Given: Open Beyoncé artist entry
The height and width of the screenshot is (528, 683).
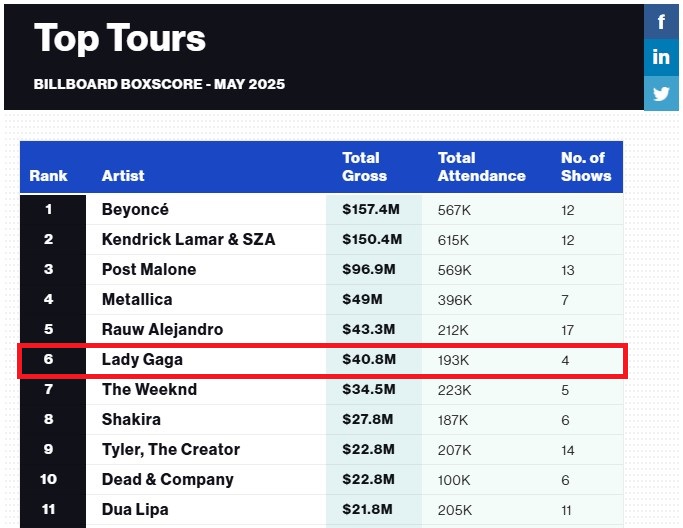Looking at the screenshot, I should coord(135,210).
